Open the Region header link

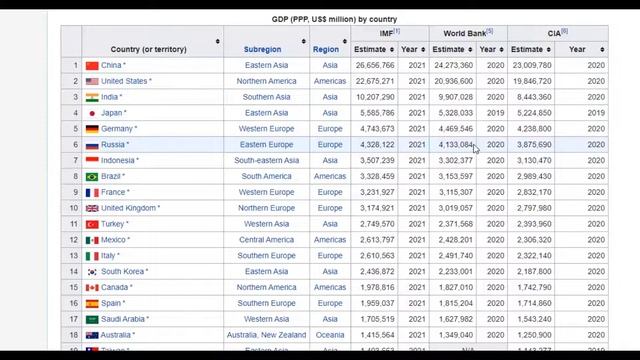click(x=326, y=49)
